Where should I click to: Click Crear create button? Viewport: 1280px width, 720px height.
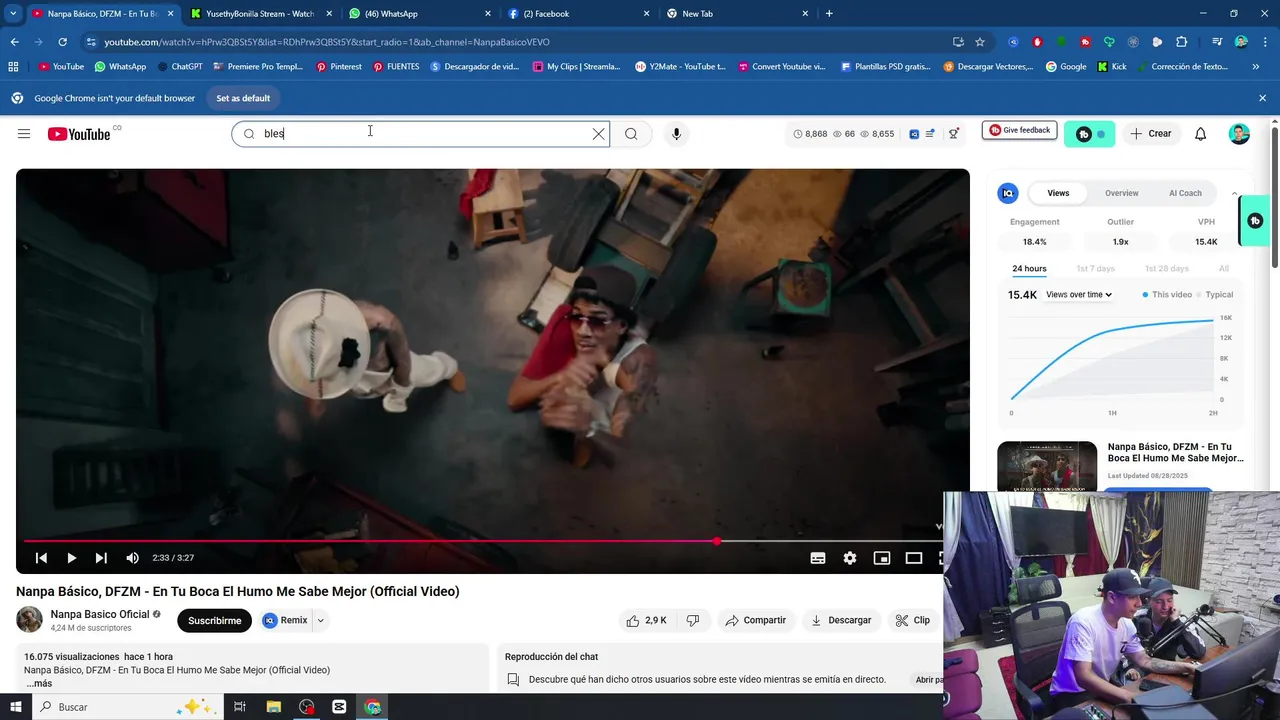click(1150, 134)
